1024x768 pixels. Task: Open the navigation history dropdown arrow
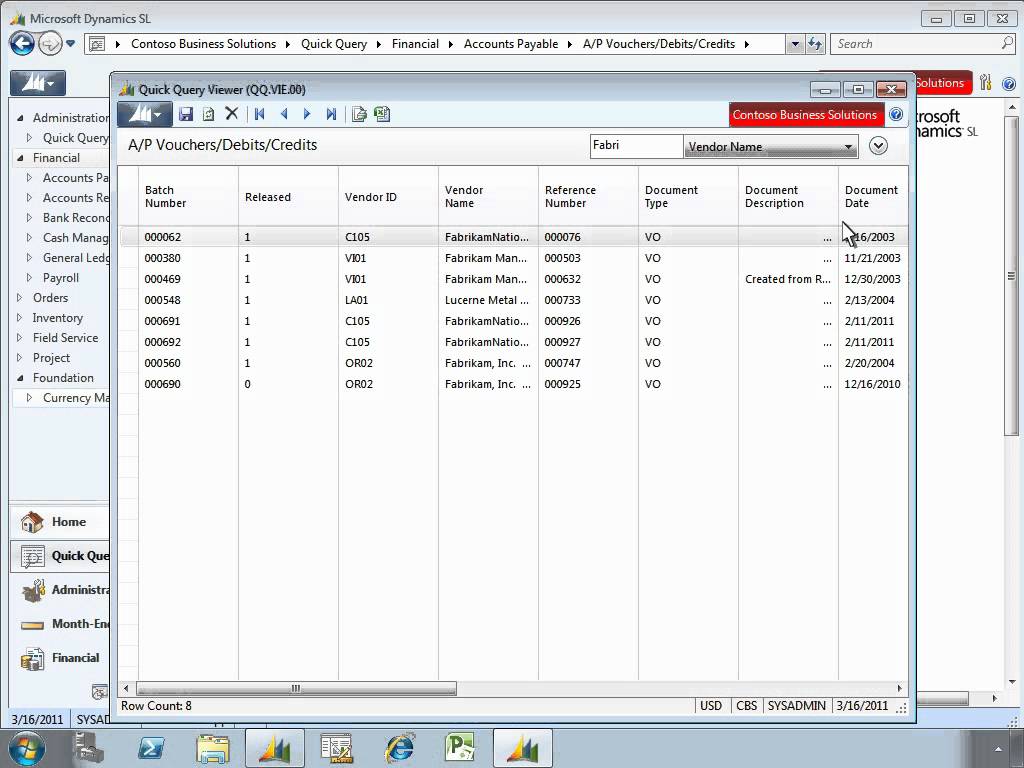pos(71,44)
